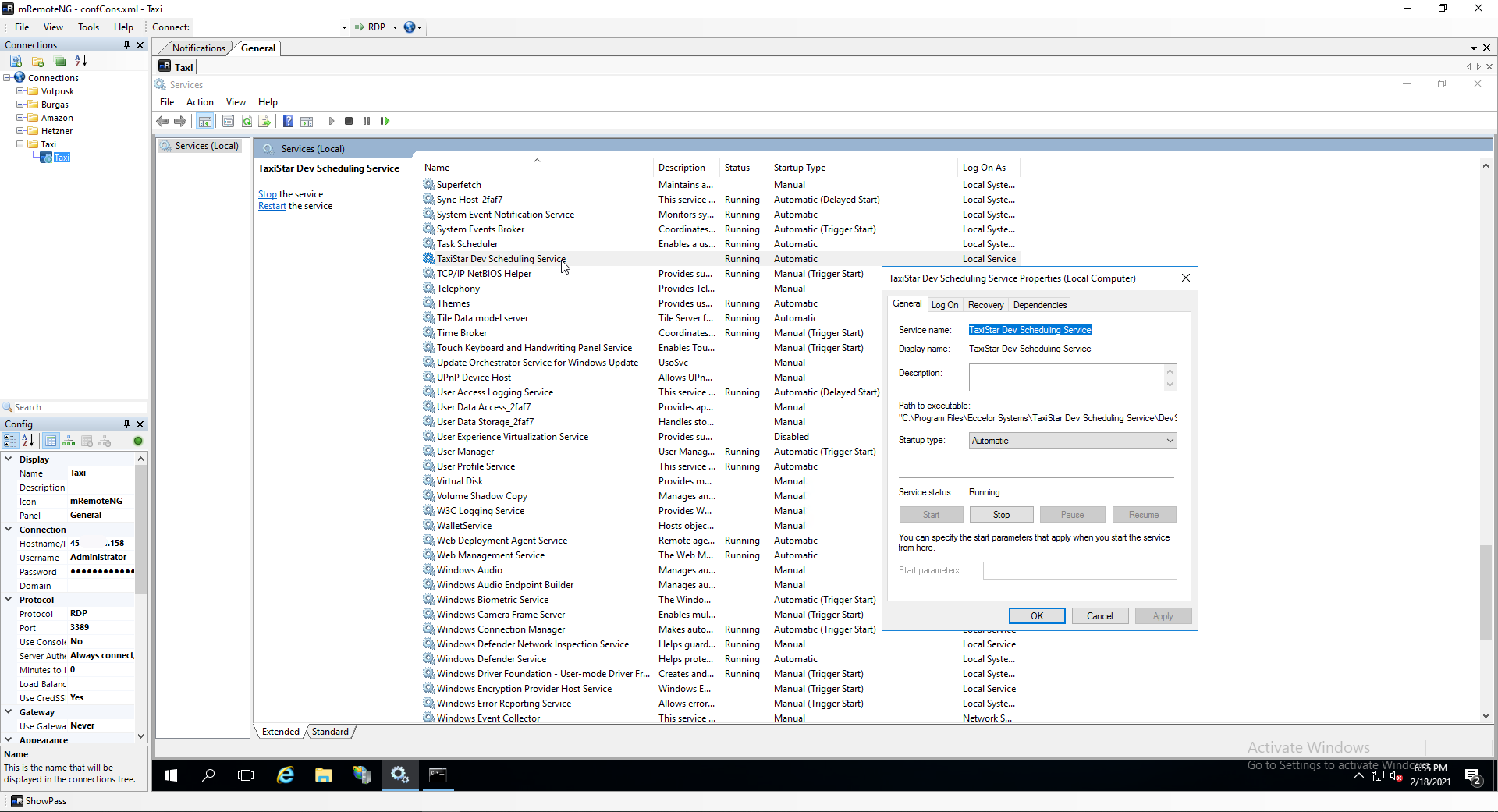Switch to Log On tab in Properties dialog

pyautogui.click(x=944, y=305)
